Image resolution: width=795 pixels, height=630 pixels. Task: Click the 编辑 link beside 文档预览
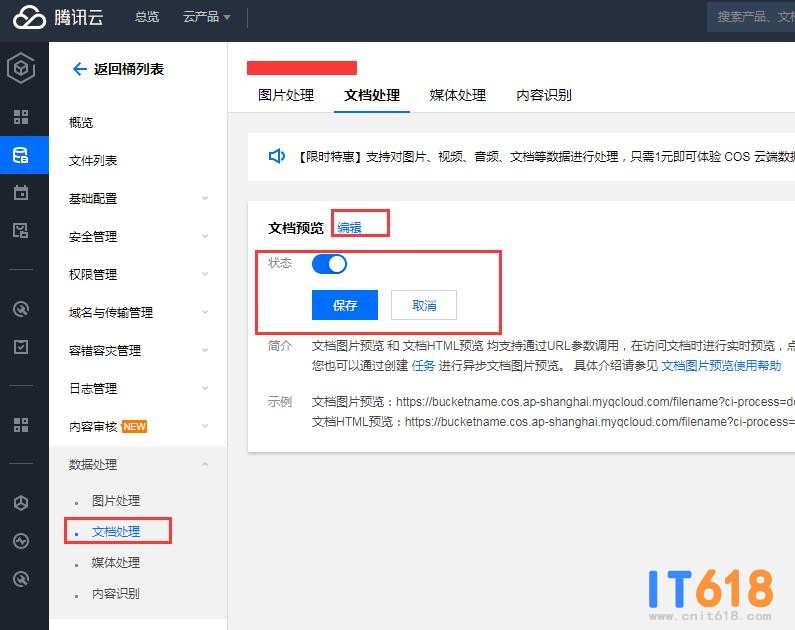pyautogui.click(x=349, y=228)
